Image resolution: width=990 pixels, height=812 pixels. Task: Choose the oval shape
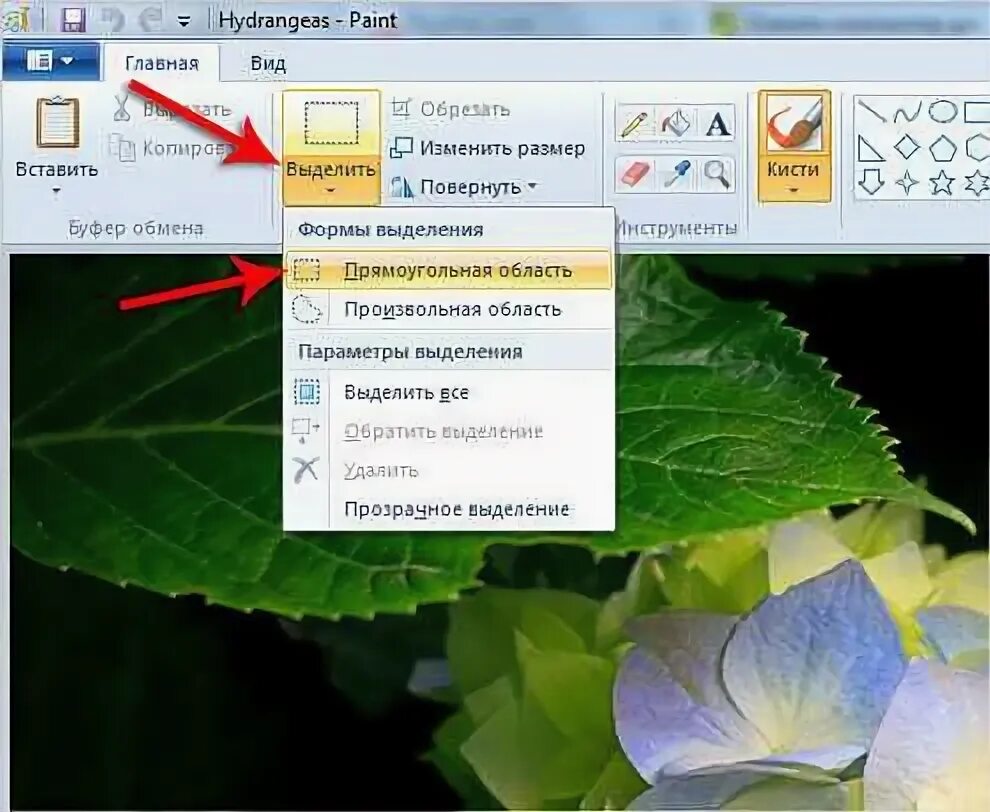[942, 112]
